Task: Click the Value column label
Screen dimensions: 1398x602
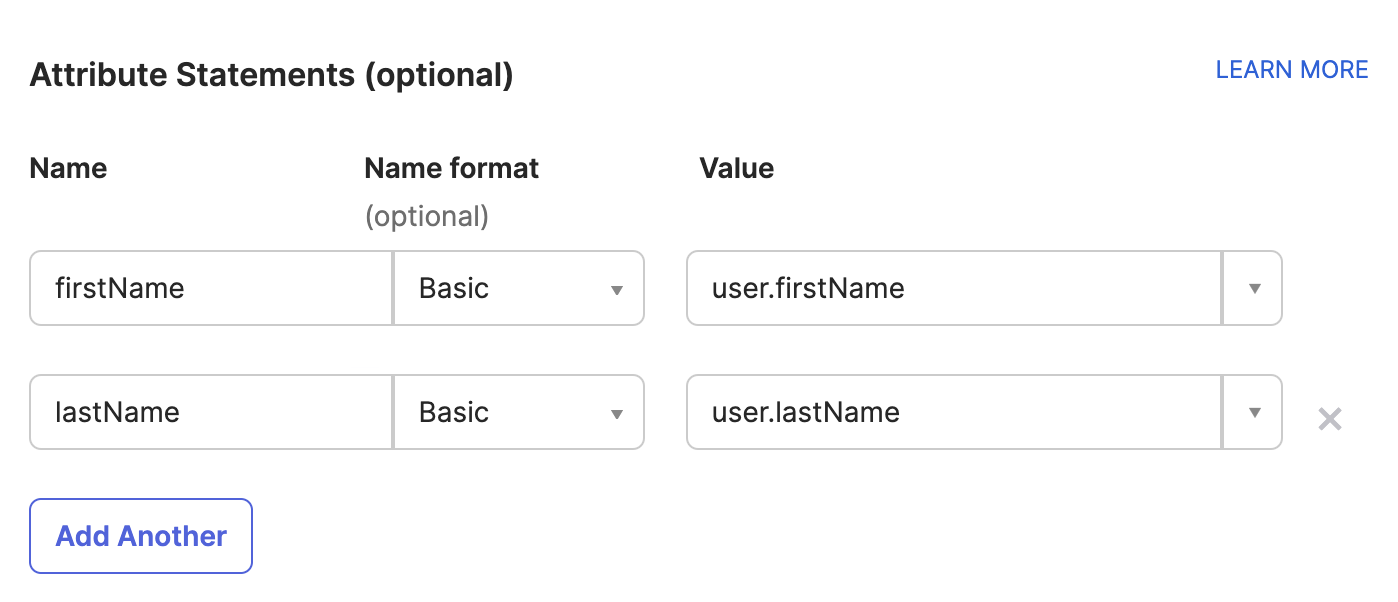Action: pyautogui.click(x=736, y=168)
